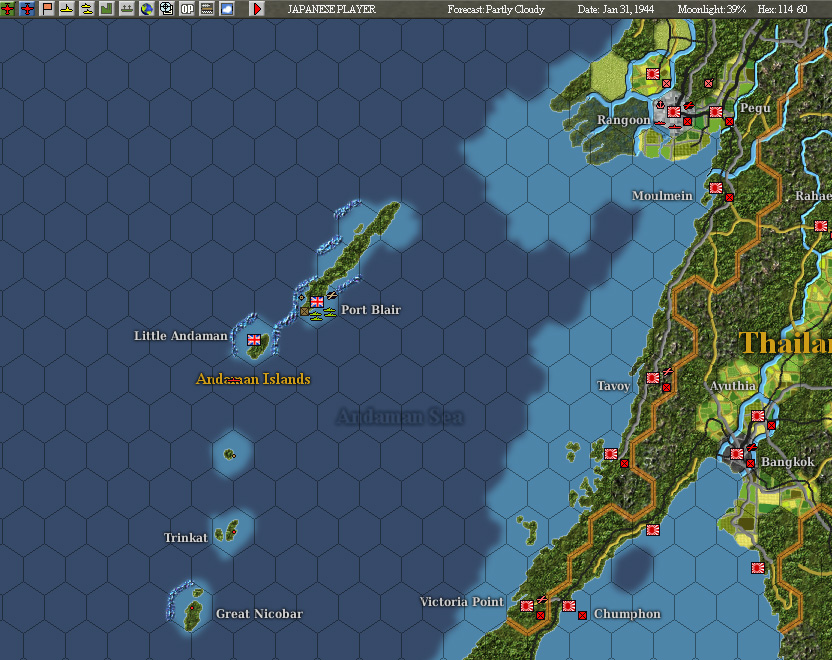Click the Port Blair label
Viewport: 832px width, 660px height.
[x=371, y=309]
